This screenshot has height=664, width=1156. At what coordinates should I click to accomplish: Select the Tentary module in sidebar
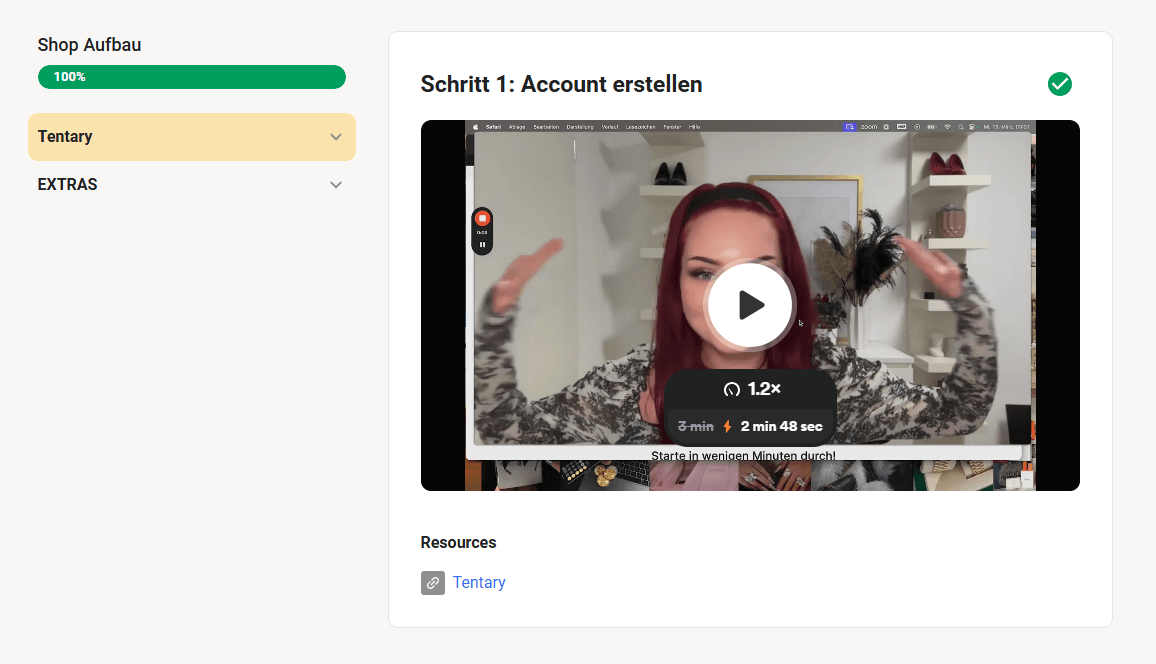192,137
